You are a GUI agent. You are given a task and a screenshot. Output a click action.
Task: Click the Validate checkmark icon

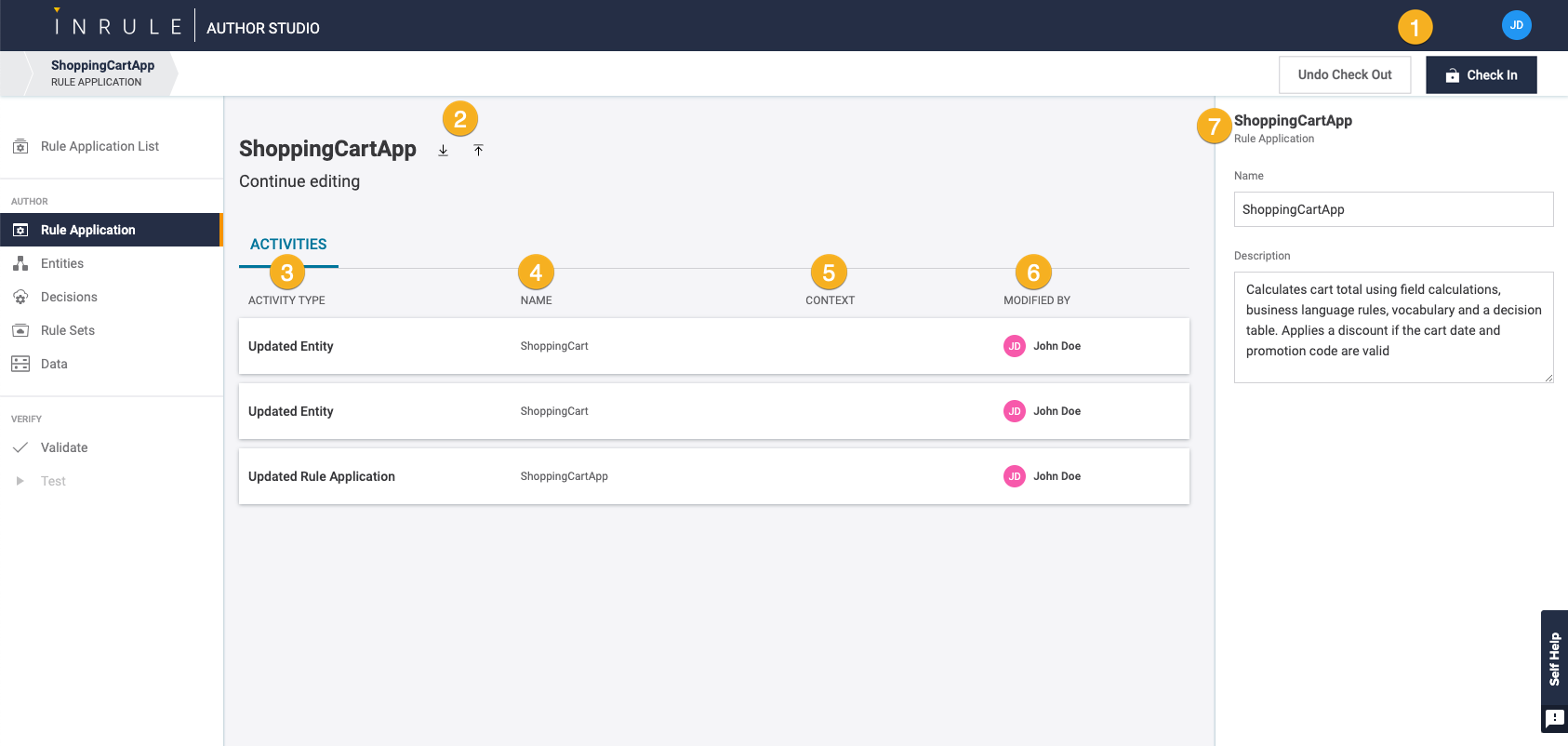(x=20, y=448)
